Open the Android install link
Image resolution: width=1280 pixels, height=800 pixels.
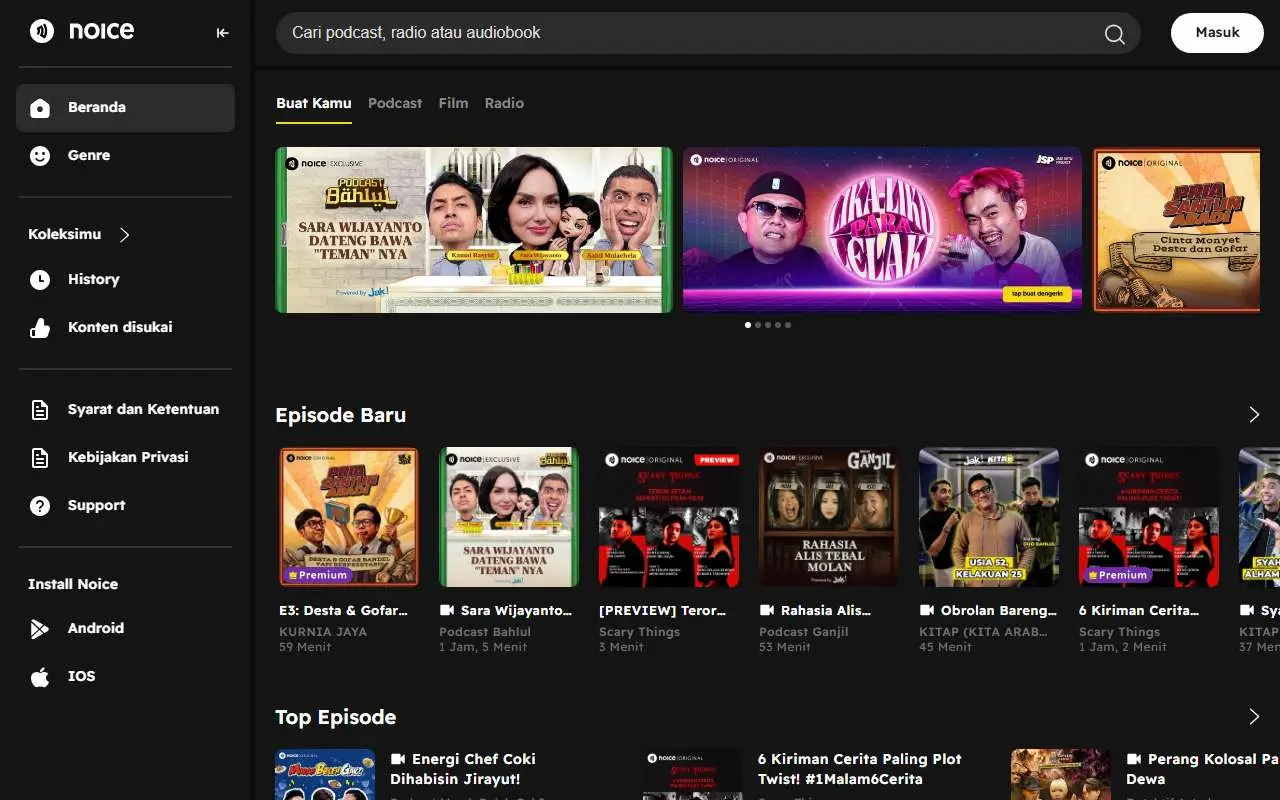tap(96, 628)
